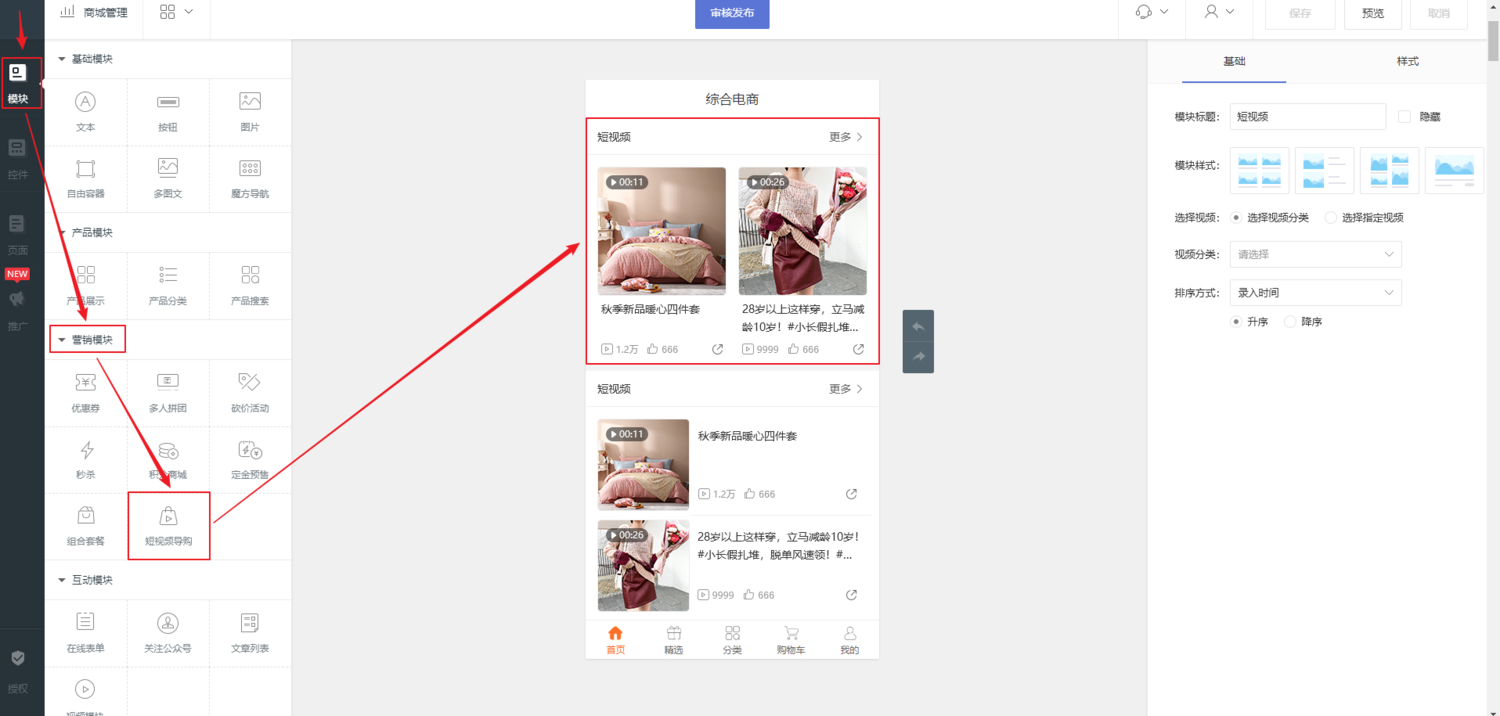
Task: Open the 页面 sidebar panel
Action: (18, 235)
